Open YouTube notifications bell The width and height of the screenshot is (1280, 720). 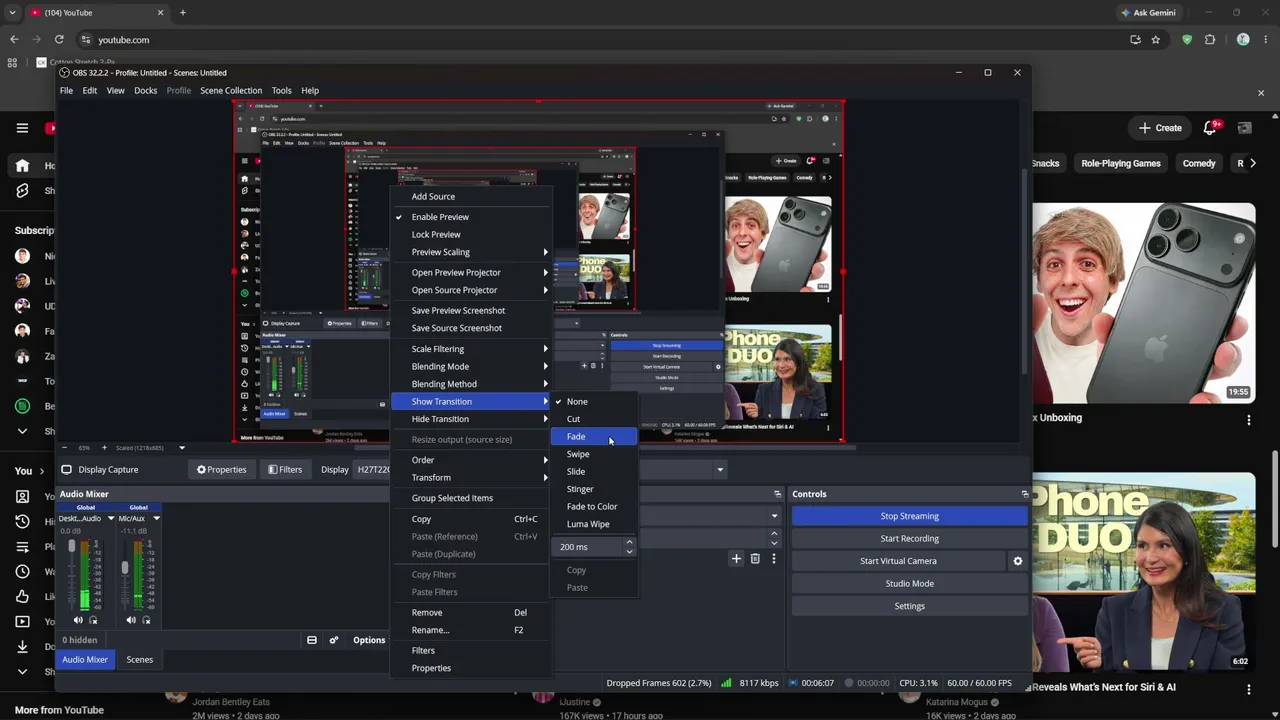(1210, 128)
